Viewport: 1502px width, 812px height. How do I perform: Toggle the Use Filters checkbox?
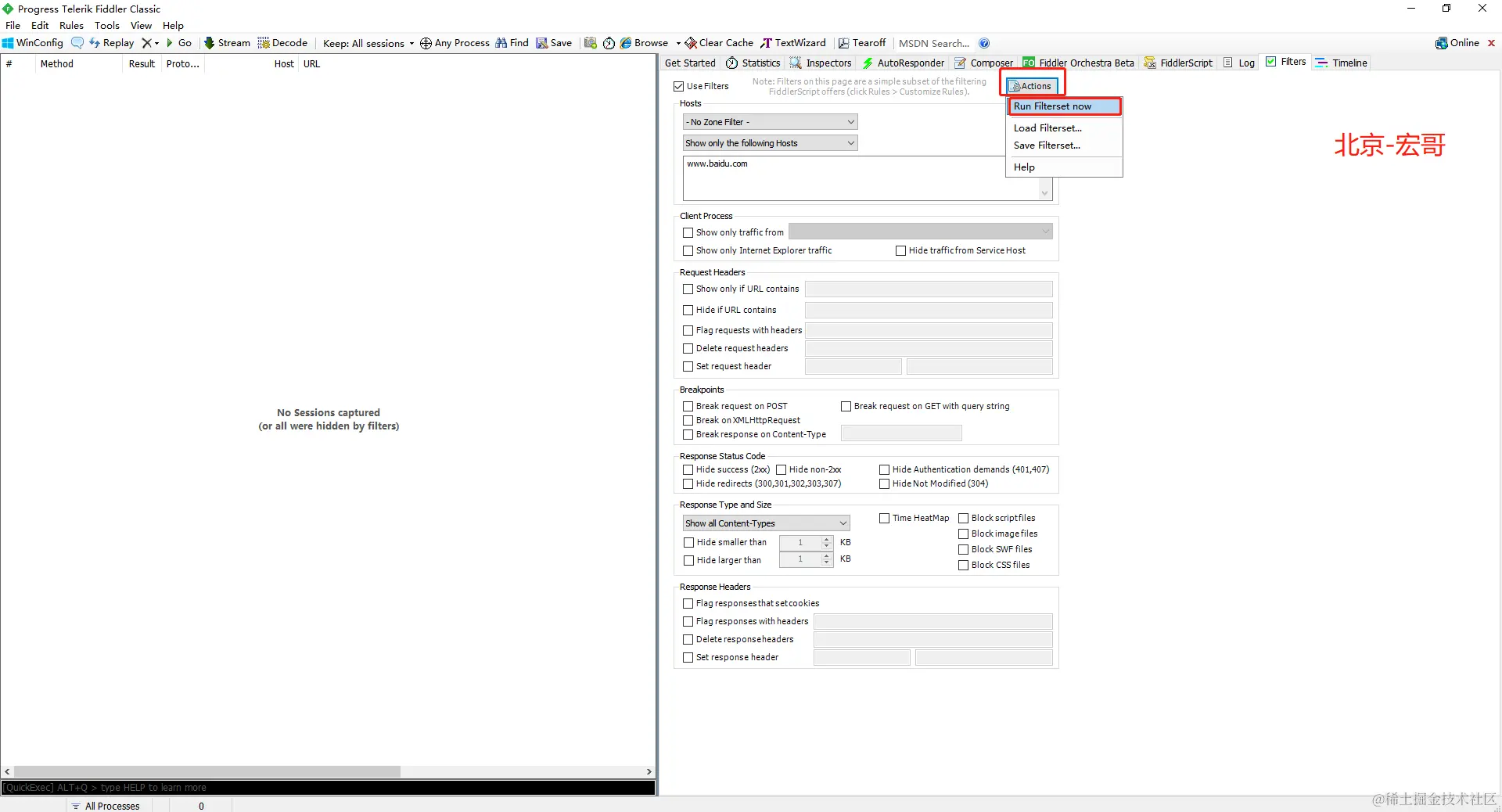[679, 86]
